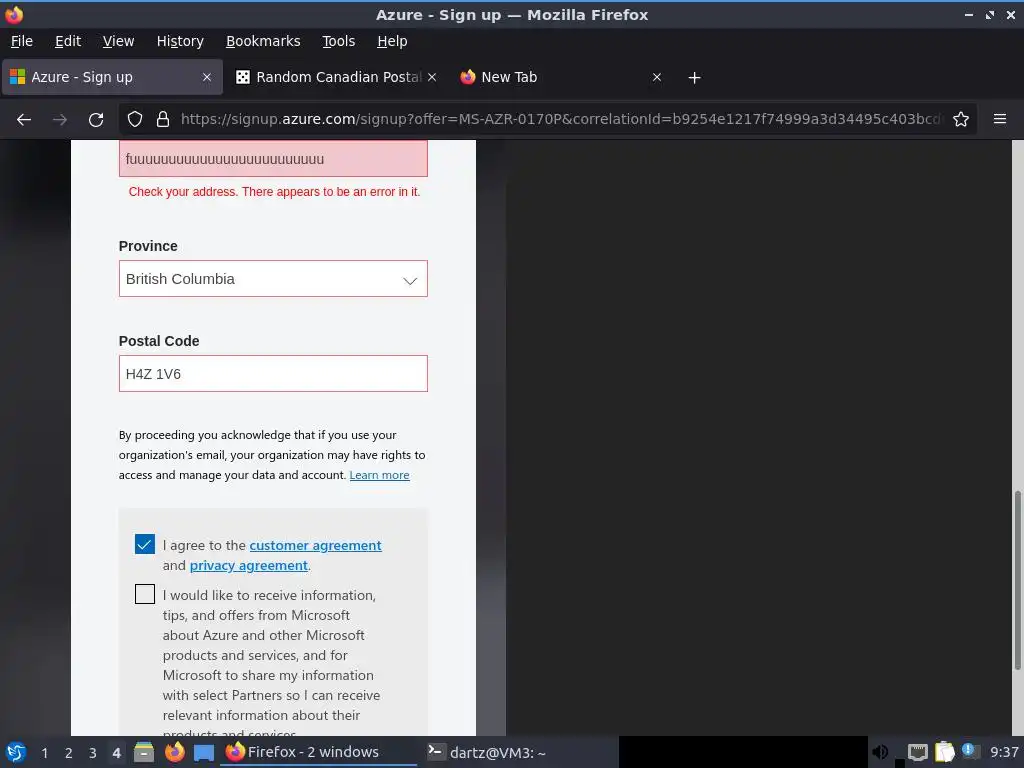This screenshot has width=1024, height=768.
Task: Switch to workspace 1
Action: coord(44,753)
